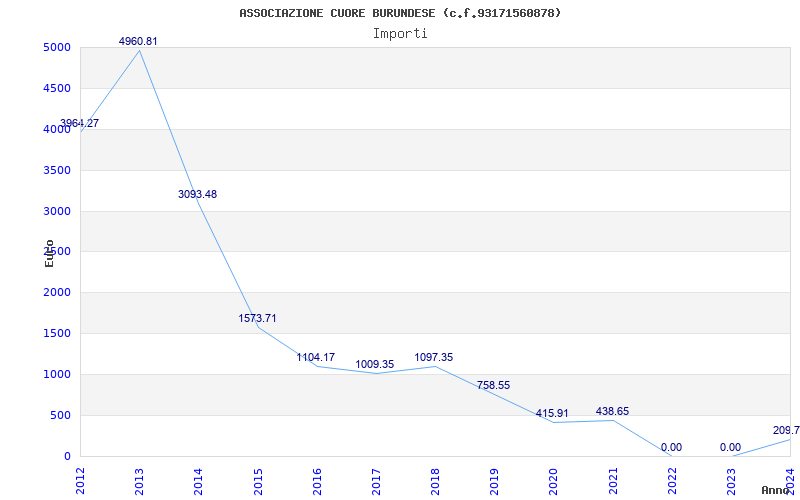
Task: Click the 3093.48 value label
Action: point(197,194)
